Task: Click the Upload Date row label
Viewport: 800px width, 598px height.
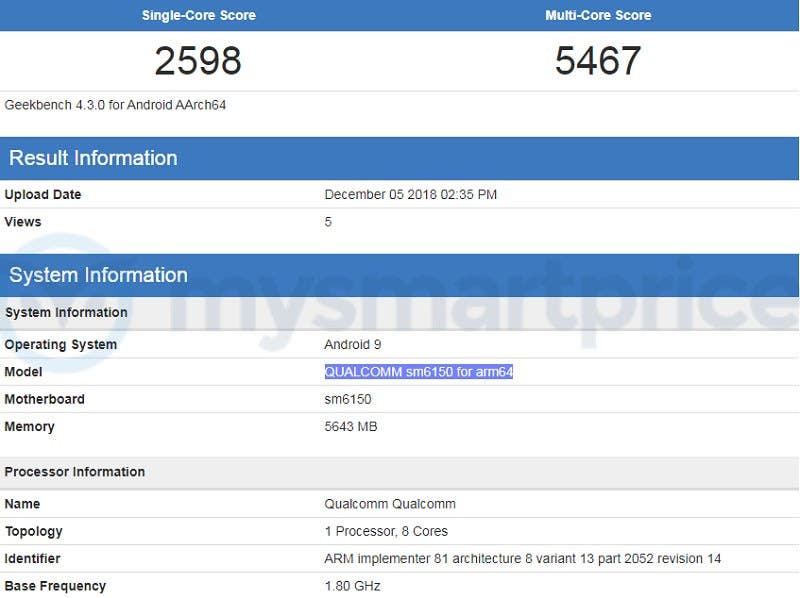Action: click(x=43, y=195)
